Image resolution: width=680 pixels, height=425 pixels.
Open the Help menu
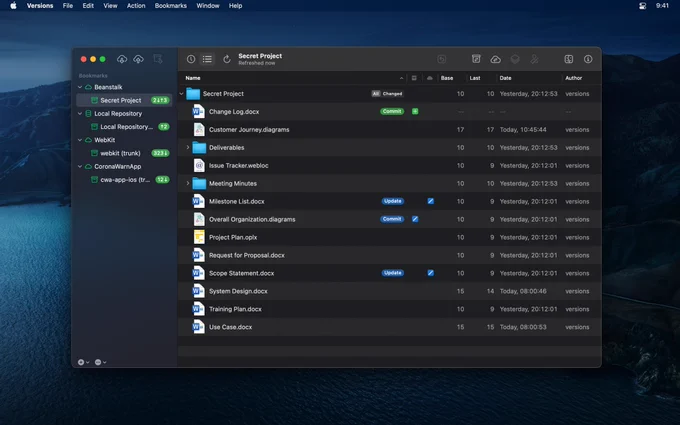click(235, 6)
